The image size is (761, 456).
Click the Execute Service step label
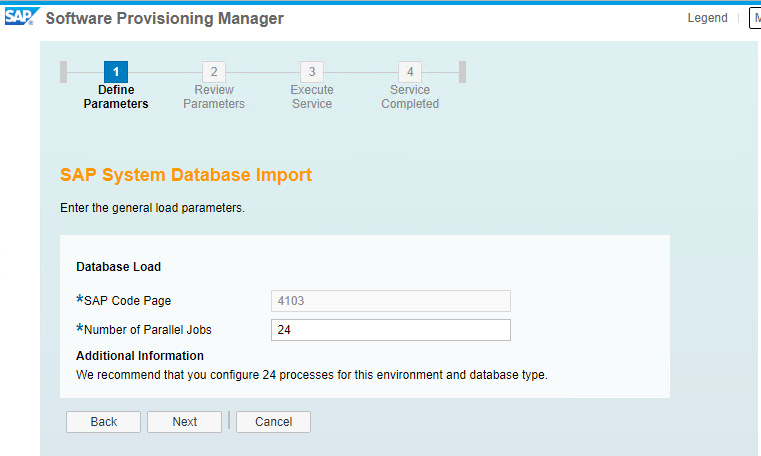(x=312, y=97)
